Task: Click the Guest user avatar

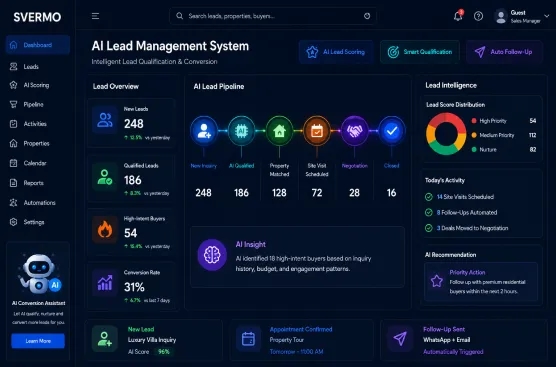Action: point(501,16)
